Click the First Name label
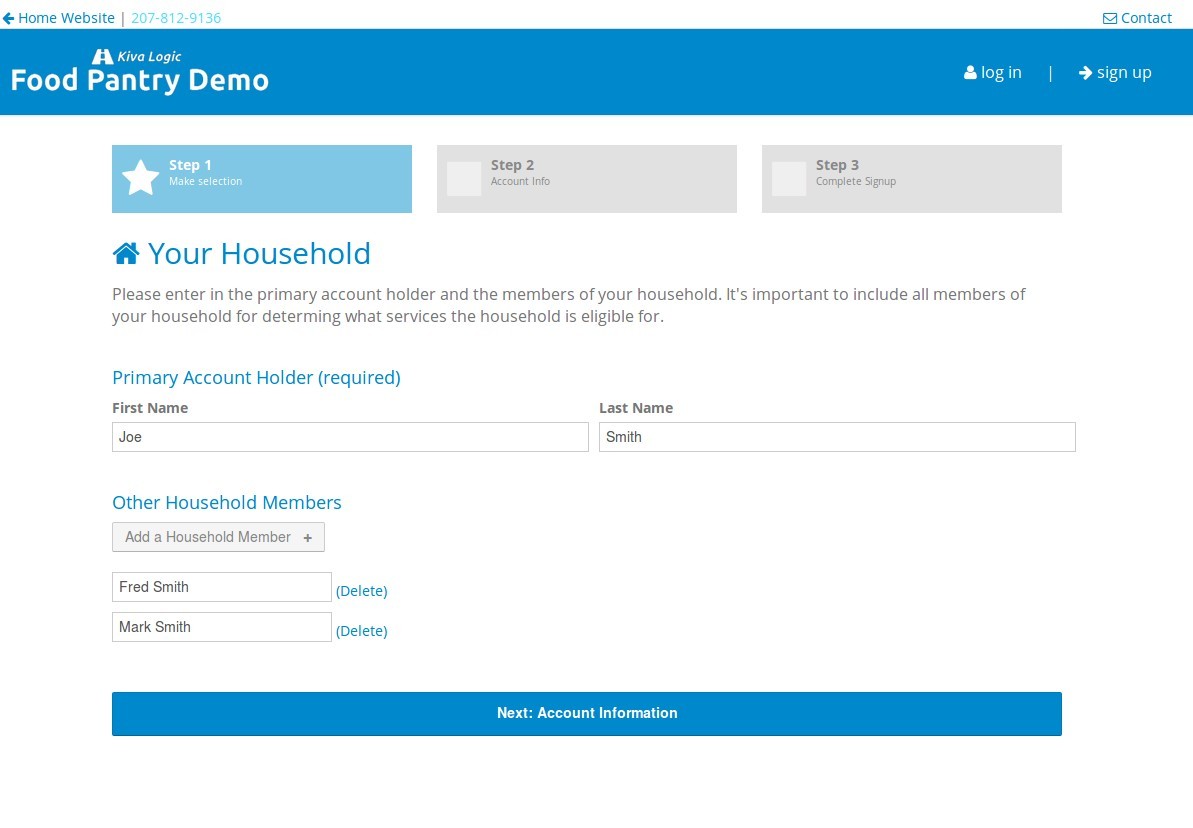1193x828 pixels. tap(150, 408)
